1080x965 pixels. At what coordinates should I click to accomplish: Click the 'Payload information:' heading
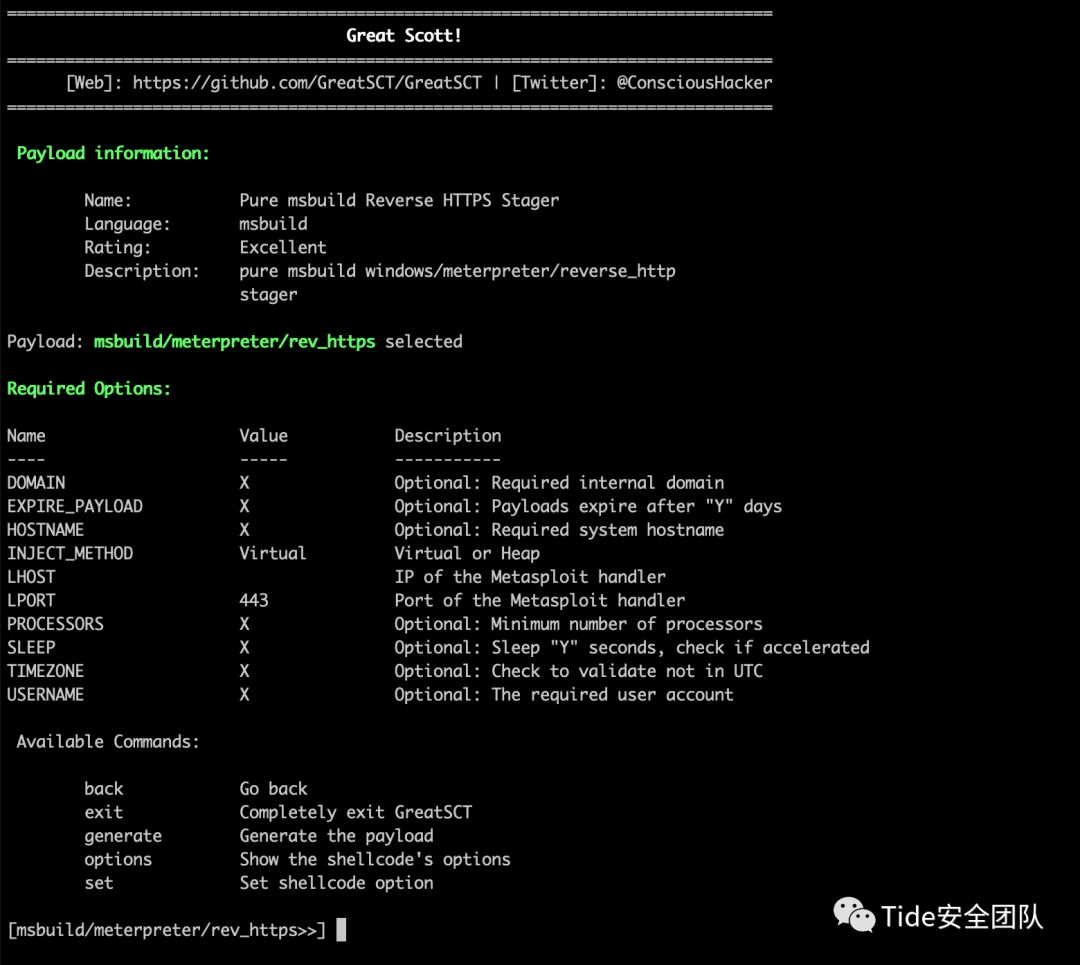[x=113, y=153]
